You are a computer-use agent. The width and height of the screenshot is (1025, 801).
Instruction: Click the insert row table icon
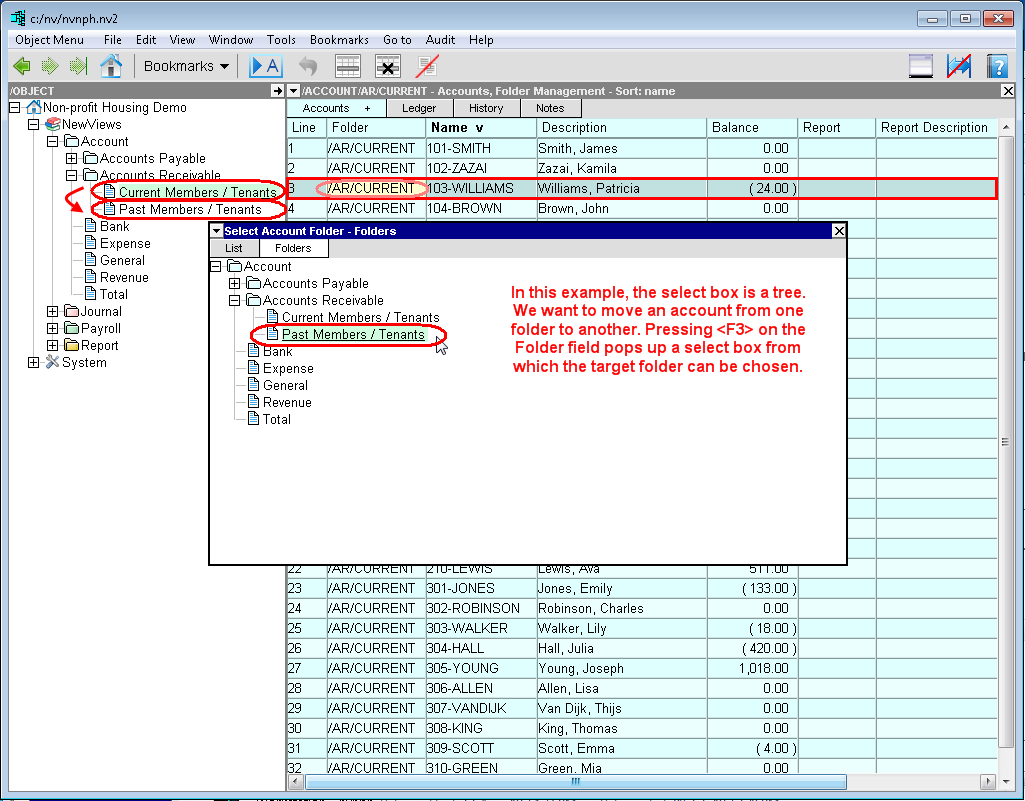pyautogui.click(x=347, y=66)
